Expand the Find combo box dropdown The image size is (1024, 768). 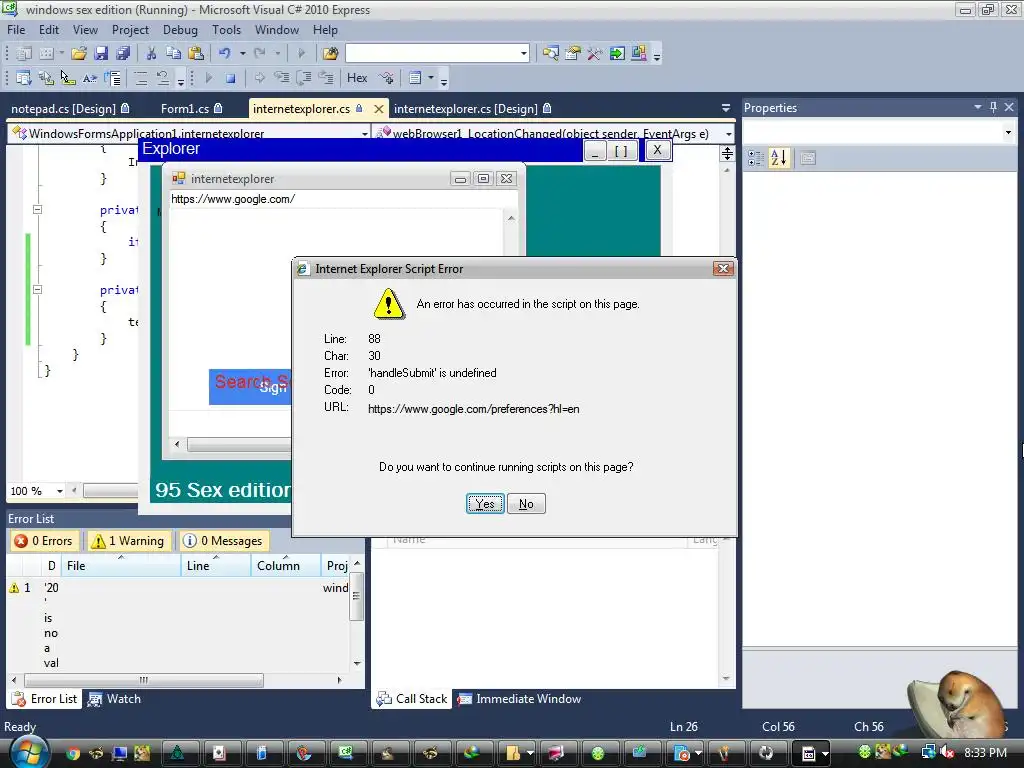(x=524, y=54)
